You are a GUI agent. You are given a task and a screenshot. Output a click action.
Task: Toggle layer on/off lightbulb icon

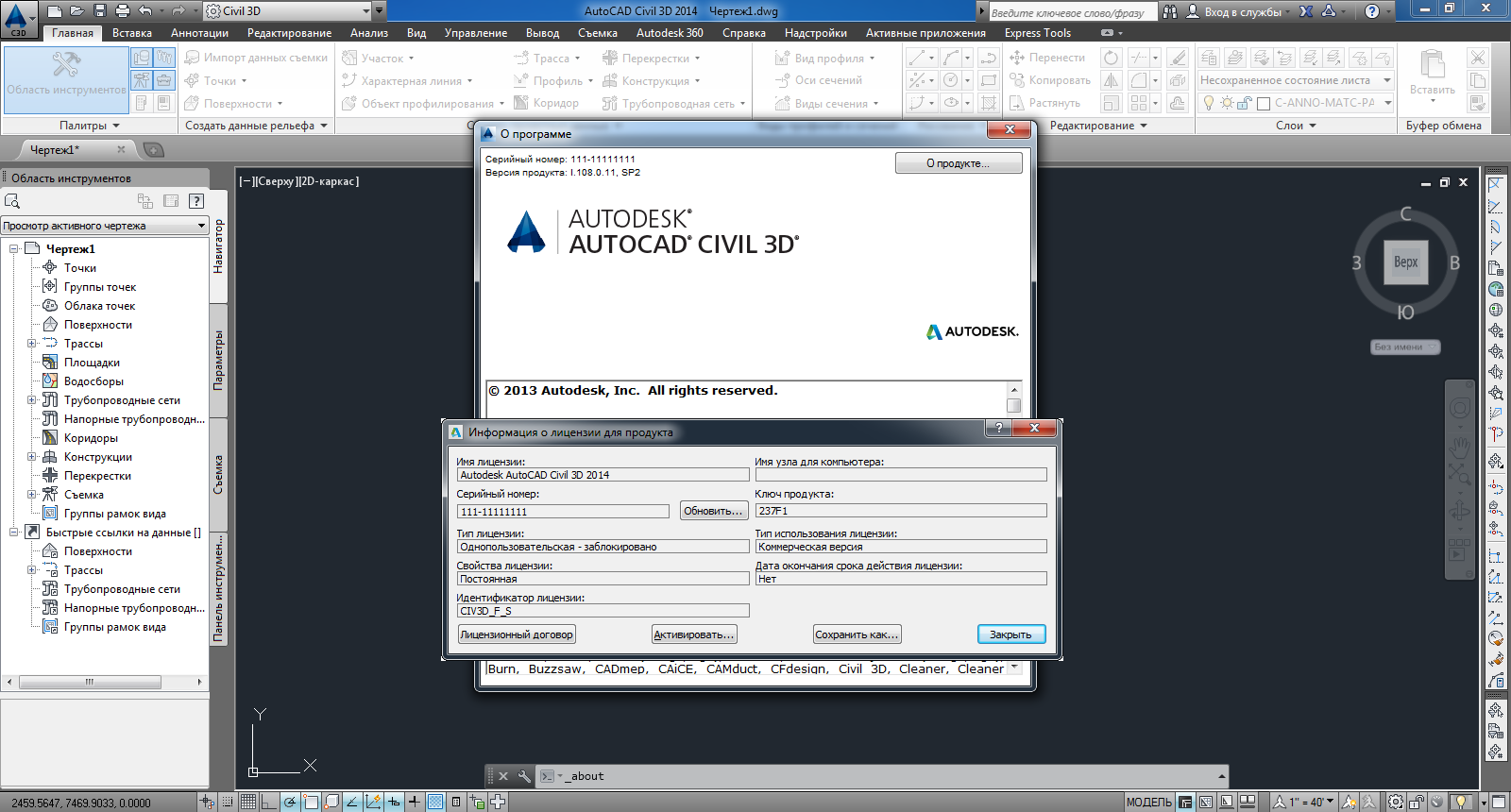(1209, 103)
